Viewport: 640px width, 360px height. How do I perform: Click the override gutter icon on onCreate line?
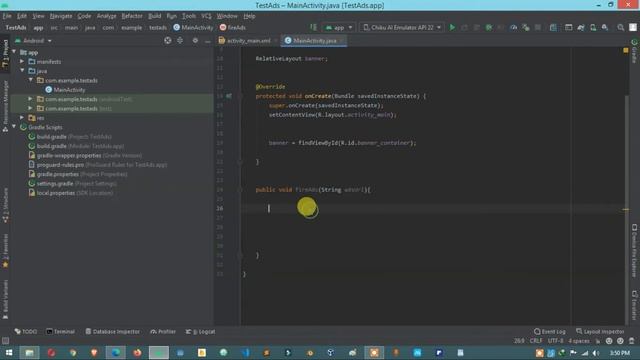coord(229,96)
